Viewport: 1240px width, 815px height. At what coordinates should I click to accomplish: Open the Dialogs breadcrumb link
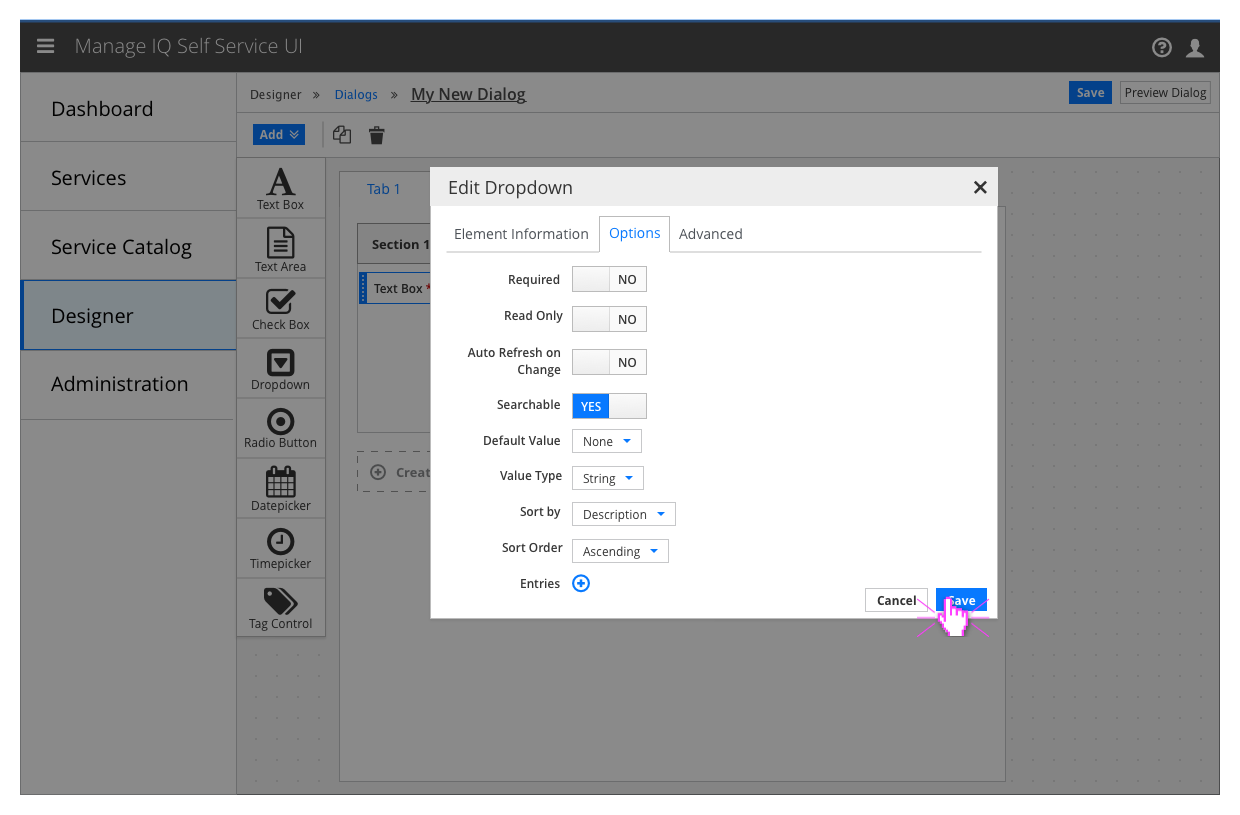click(356, 94)
